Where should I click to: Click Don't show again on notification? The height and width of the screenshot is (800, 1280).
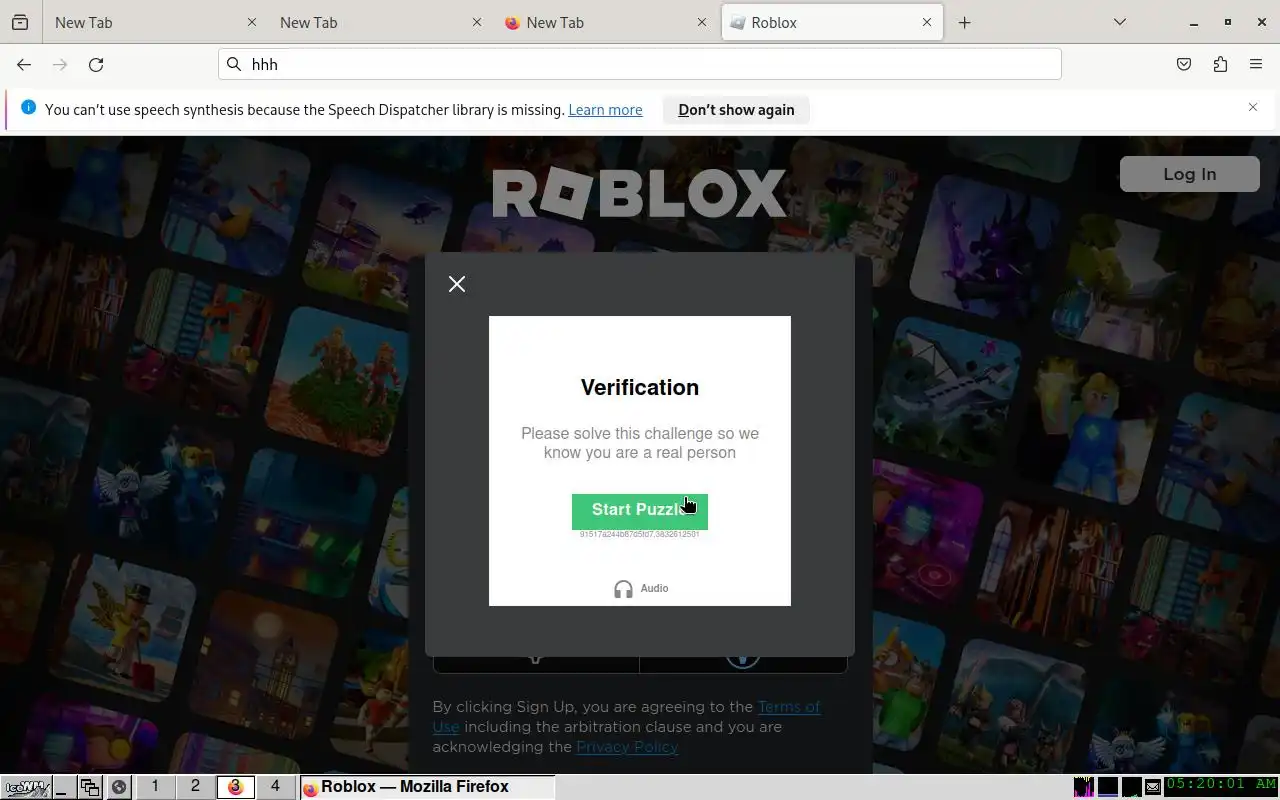click(x=736, y=110)
